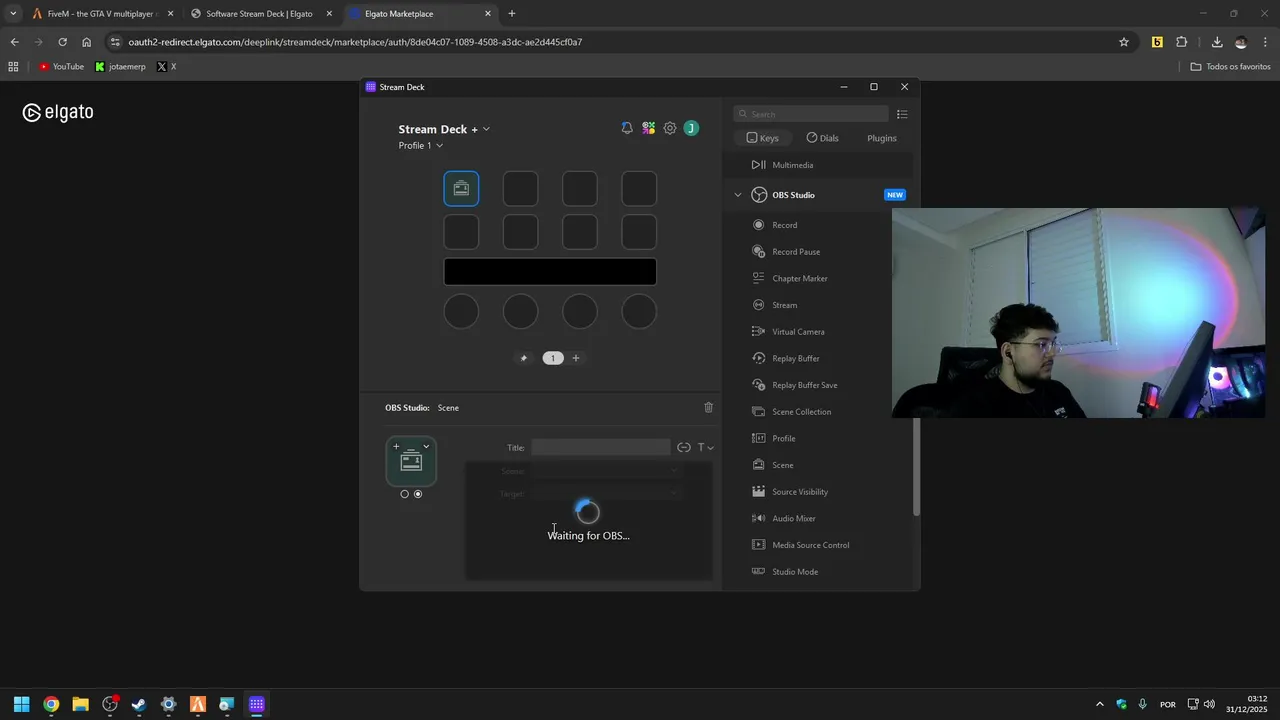The image size is (1280, 720).
Task: Select the Audio Mixer action icon
Action: [758, 518]
